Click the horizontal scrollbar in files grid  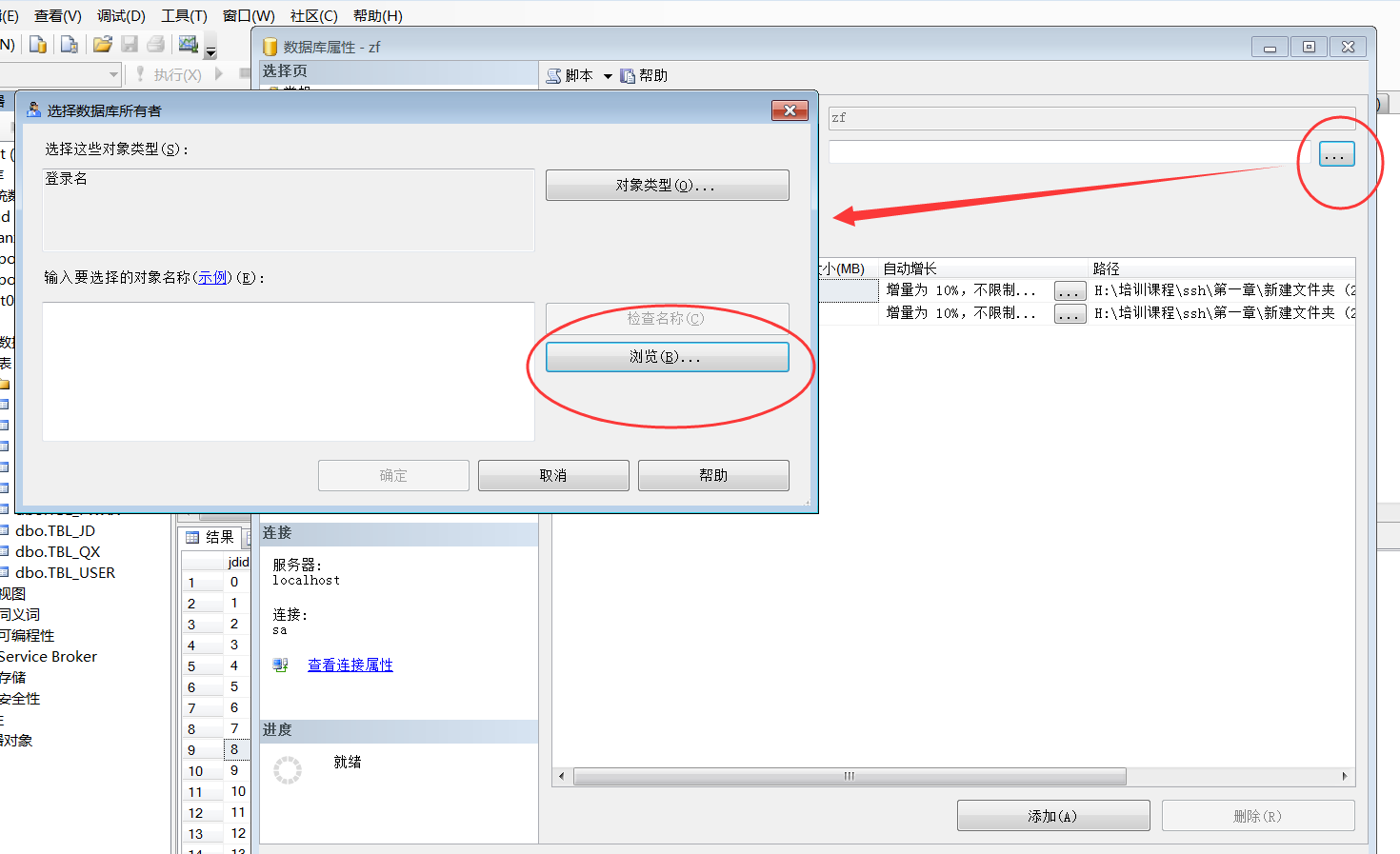point(850,777)
